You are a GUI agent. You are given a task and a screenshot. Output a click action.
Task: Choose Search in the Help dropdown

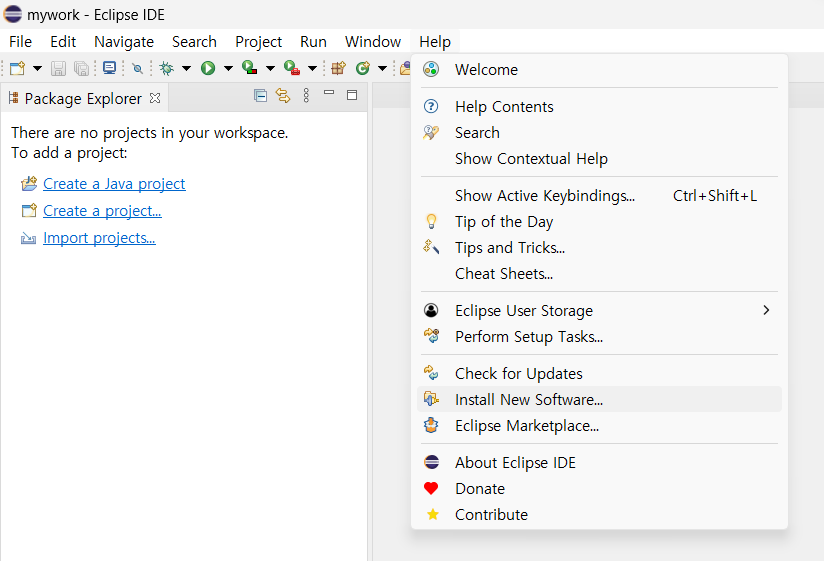tap(599, 132)
